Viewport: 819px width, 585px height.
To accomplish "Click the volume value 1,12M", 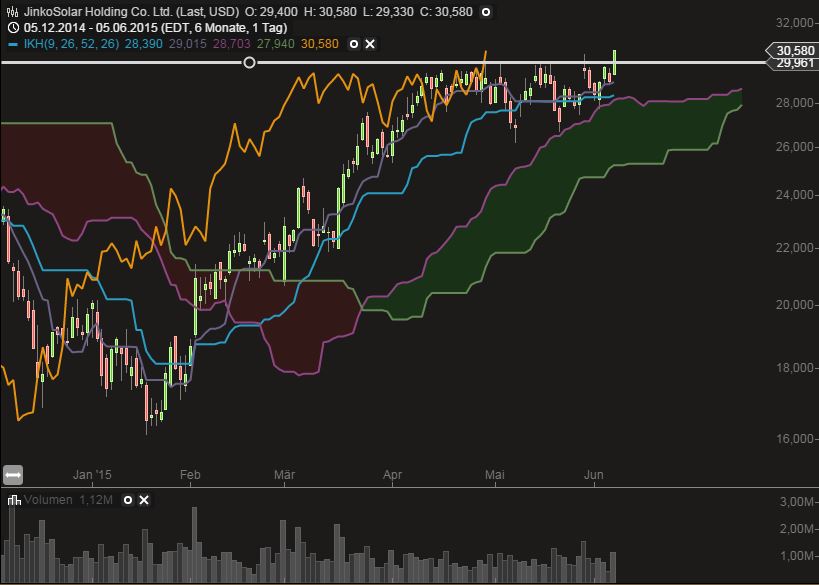I will coord(96,500).
